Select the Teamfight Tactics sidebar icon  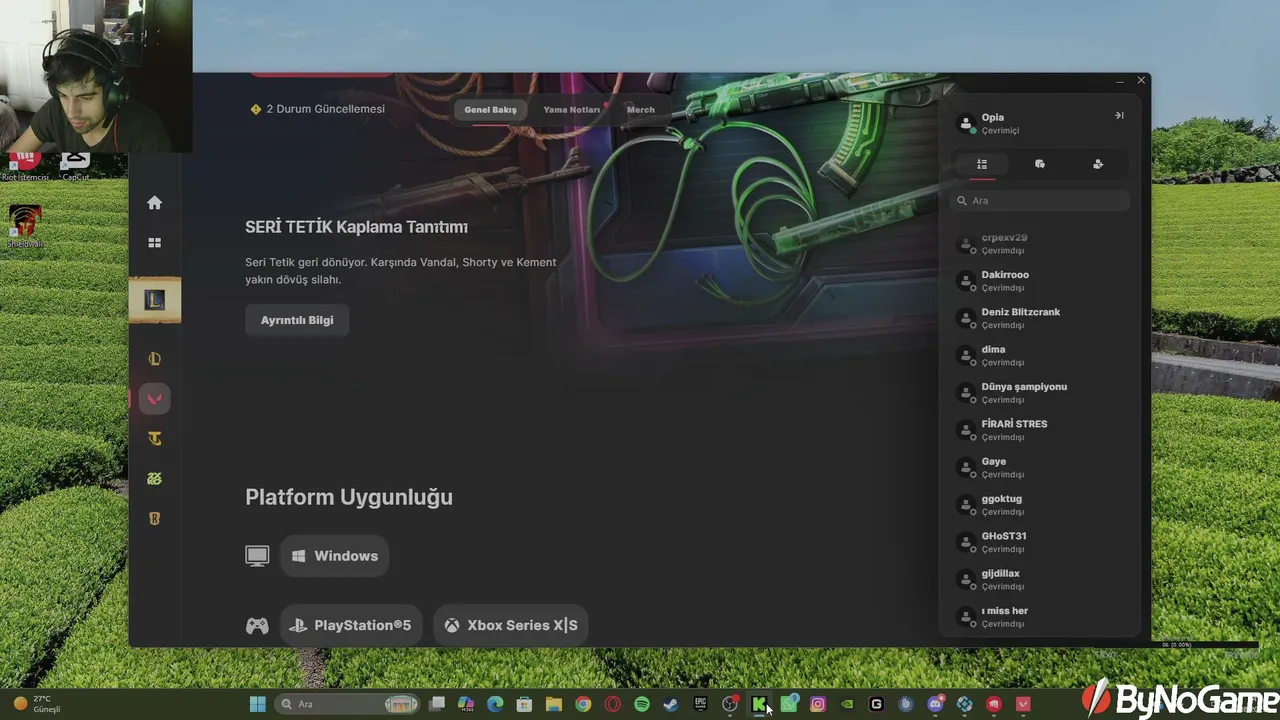coord(154,439)
